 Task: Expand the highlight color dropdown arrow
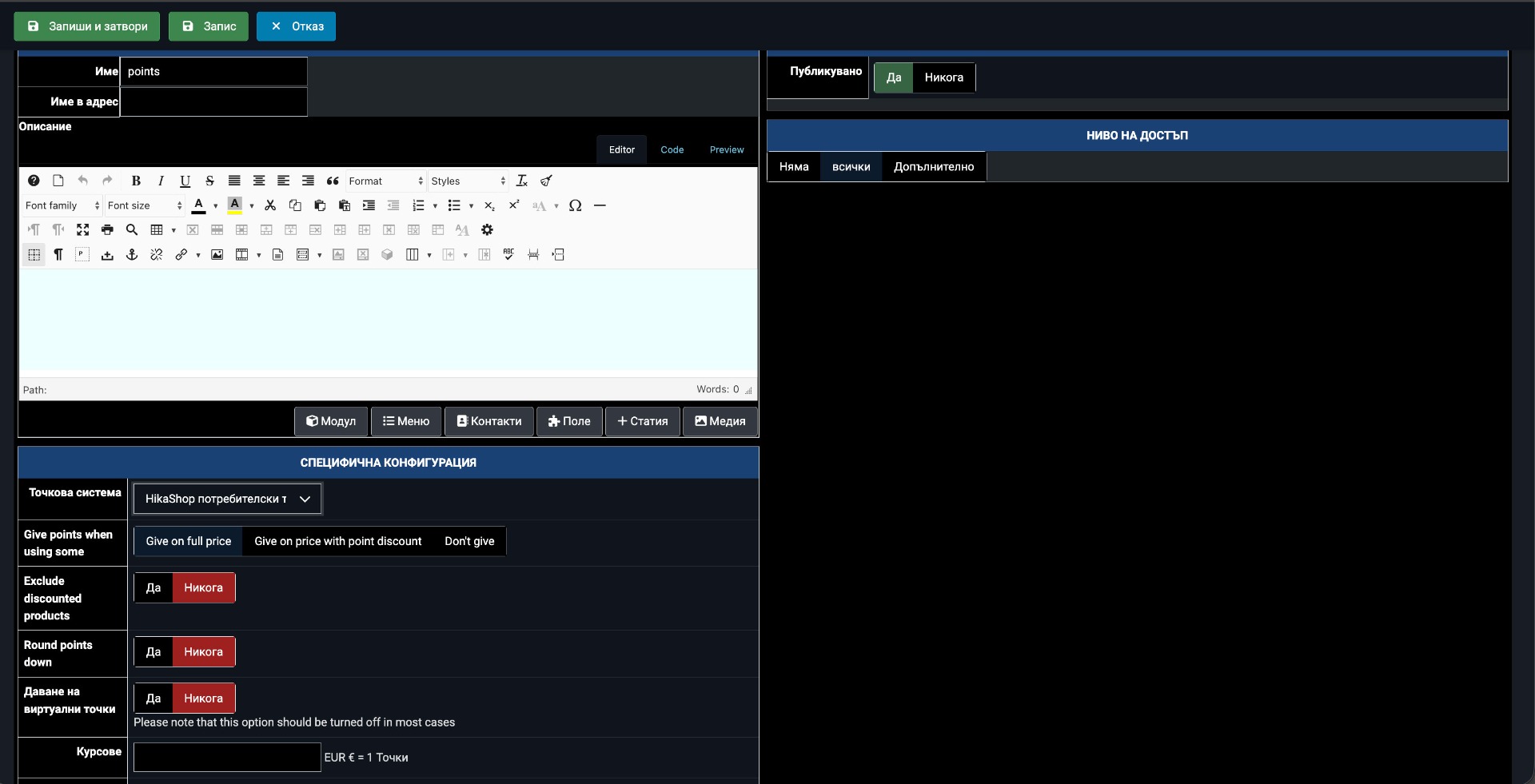point(252,206)
